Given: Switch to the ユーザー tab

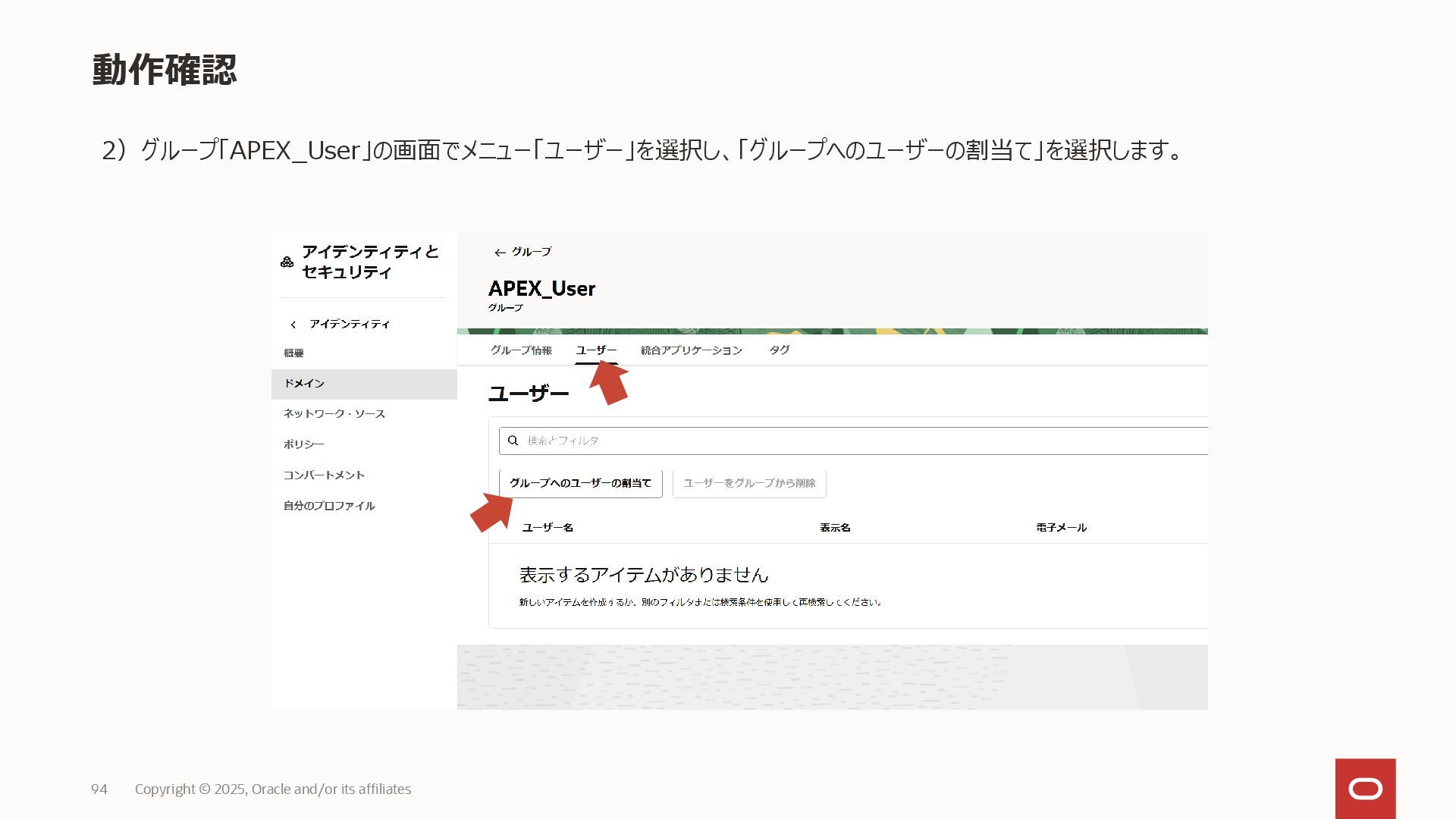Looking at the screenshot, I should 596,350.
